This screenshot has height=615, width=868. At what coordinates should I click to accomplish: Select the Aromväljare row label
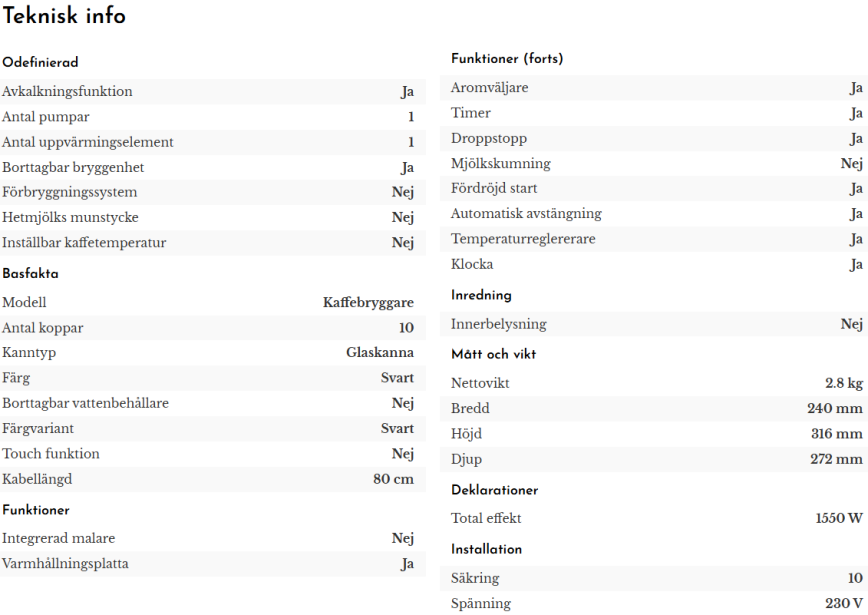489,87
